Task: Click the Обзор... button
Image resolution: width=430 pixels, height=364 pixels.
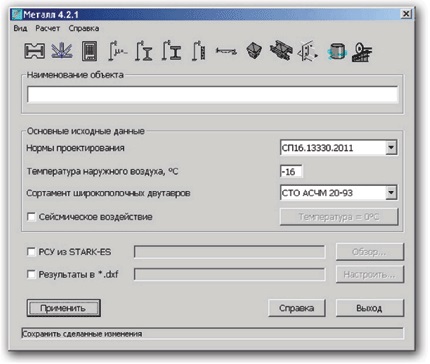Action: pyautogui.click(x=369, y=252)
